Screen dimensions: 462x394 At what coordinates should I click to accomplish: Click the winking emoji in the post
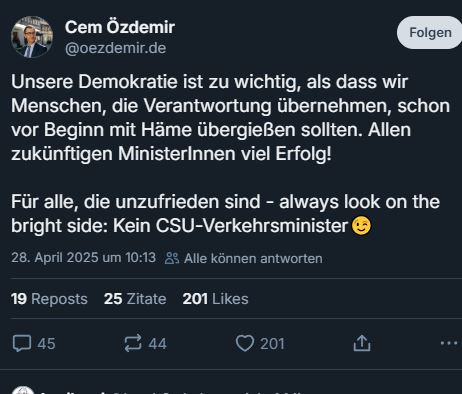coord(361,226)
